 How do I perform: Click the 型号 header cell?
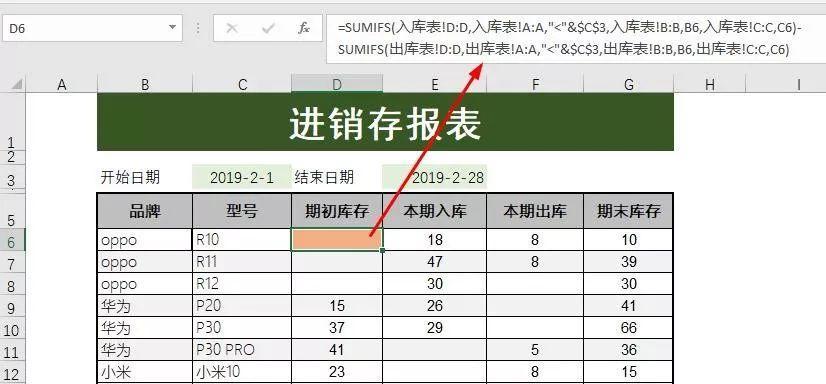[242, 211]
